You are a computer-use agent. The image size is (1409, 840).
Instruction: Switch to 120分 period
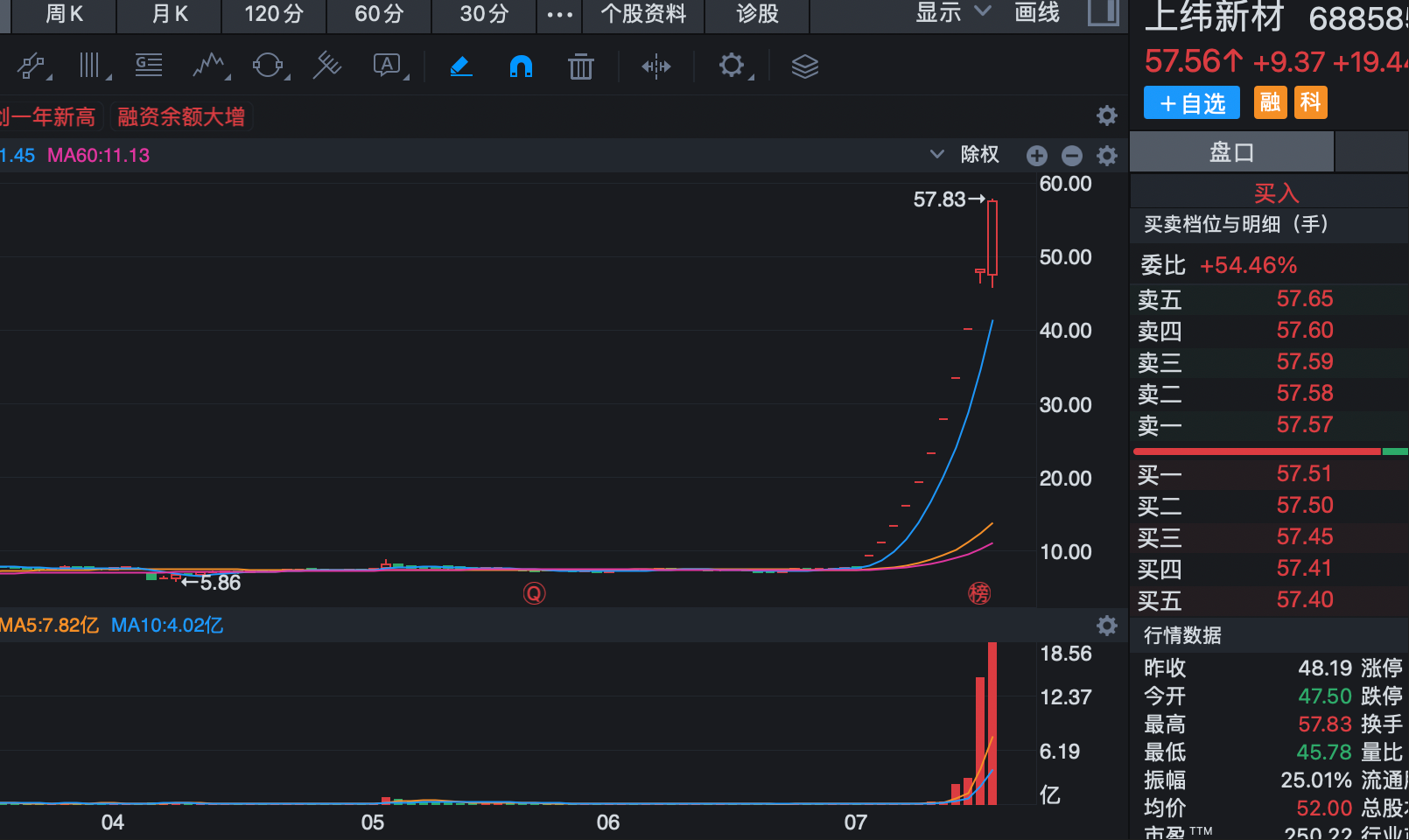(274, 14)
